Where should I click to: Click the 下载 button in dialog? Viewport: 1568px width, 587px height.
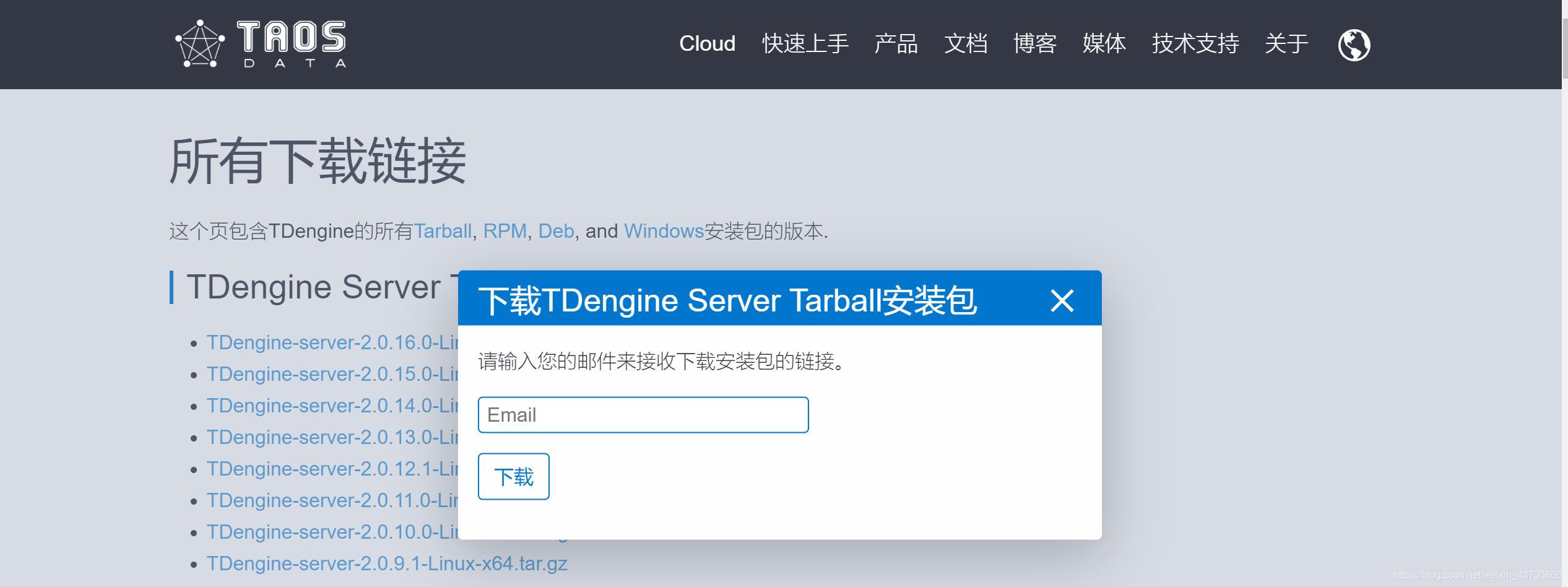pyautogui.click(x=513, y=476)
